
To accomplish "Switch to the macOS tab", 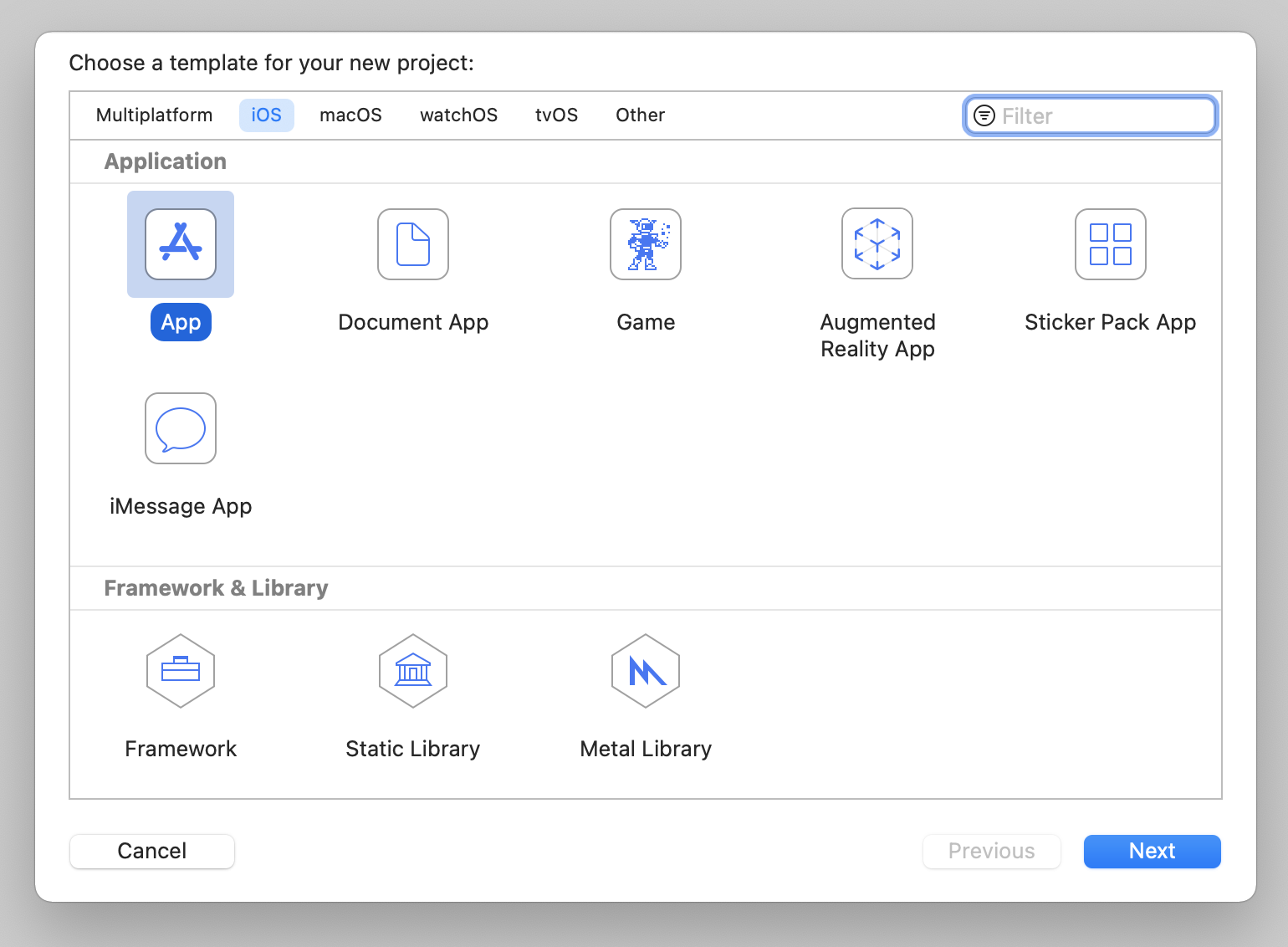I will point(350,115).
